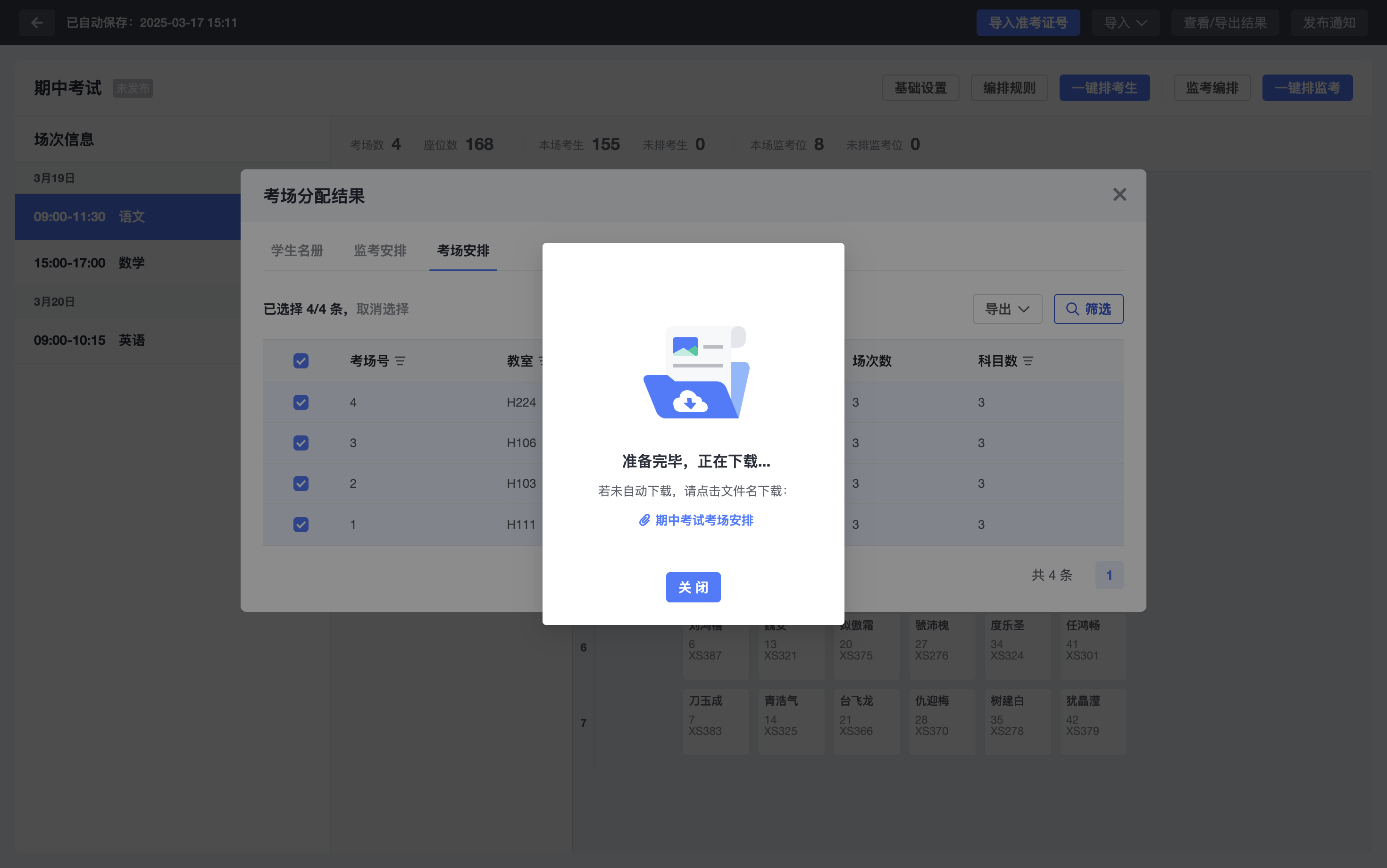
Task: Uncheck the checkbox for 考场号 4
Action: click(301, 402)
